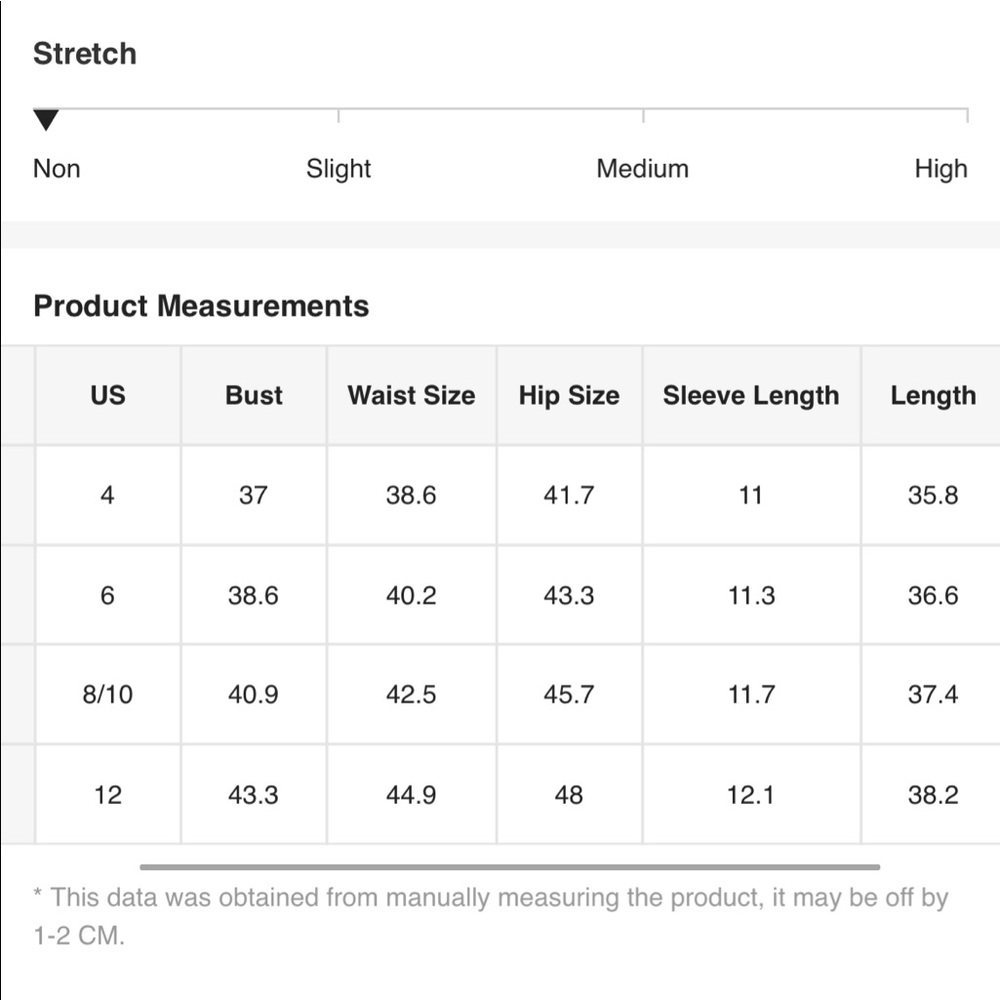
Task: Select the High stretch label
Action: (940, 169)
